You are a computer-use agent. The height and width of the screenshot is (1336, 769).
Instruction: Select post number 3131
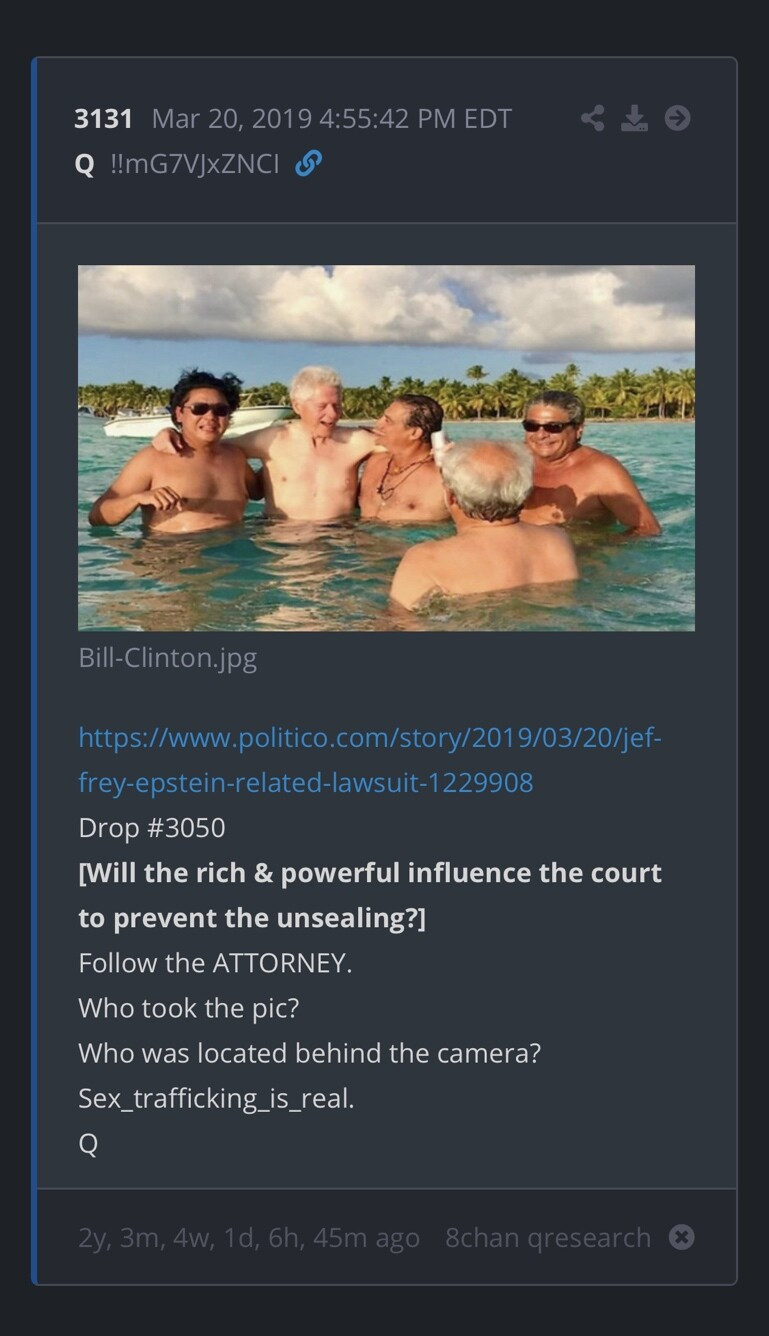[103, 119]
